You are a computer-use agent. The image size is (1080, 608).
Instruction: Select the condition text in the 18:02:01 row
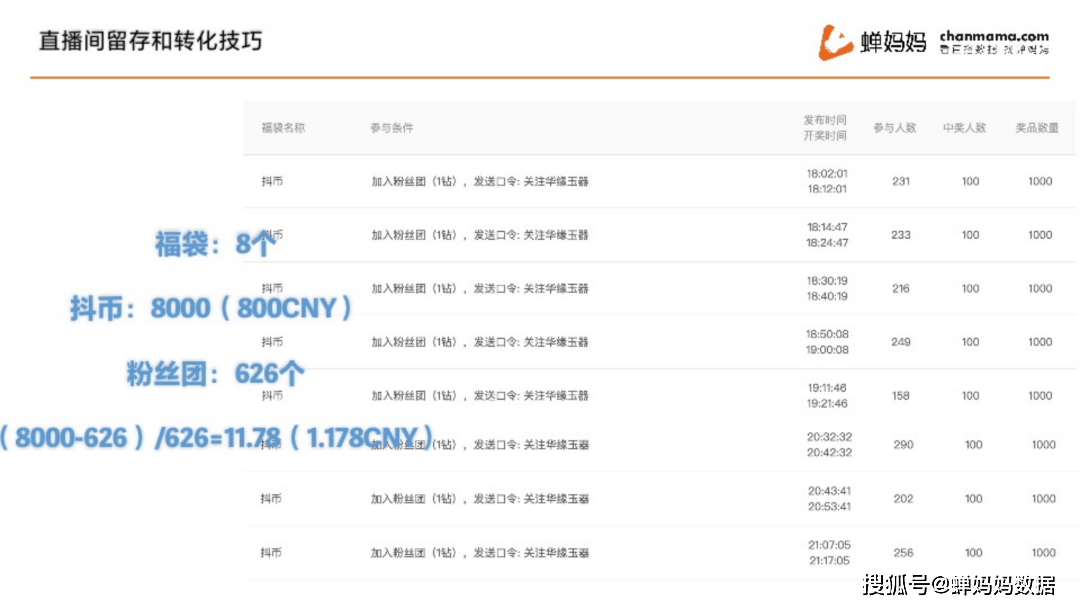tap(480, 182)
